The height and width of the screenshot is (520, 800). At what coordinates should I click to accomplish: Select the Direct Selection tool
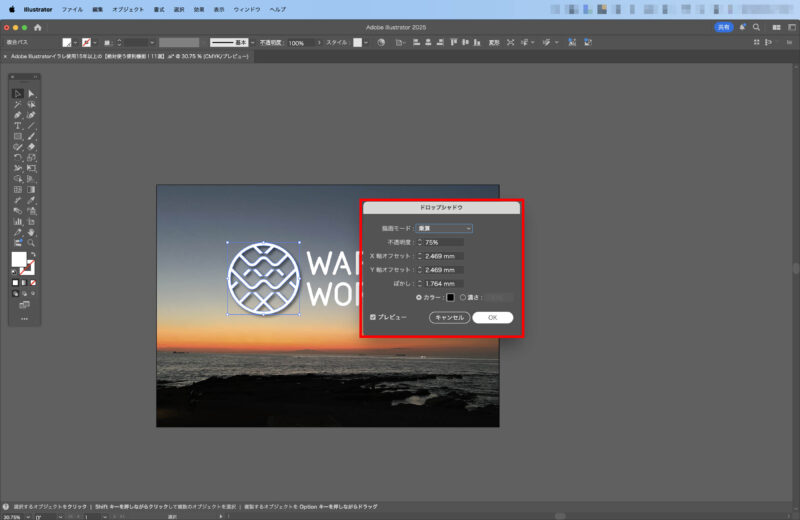[x=31, y=93]
